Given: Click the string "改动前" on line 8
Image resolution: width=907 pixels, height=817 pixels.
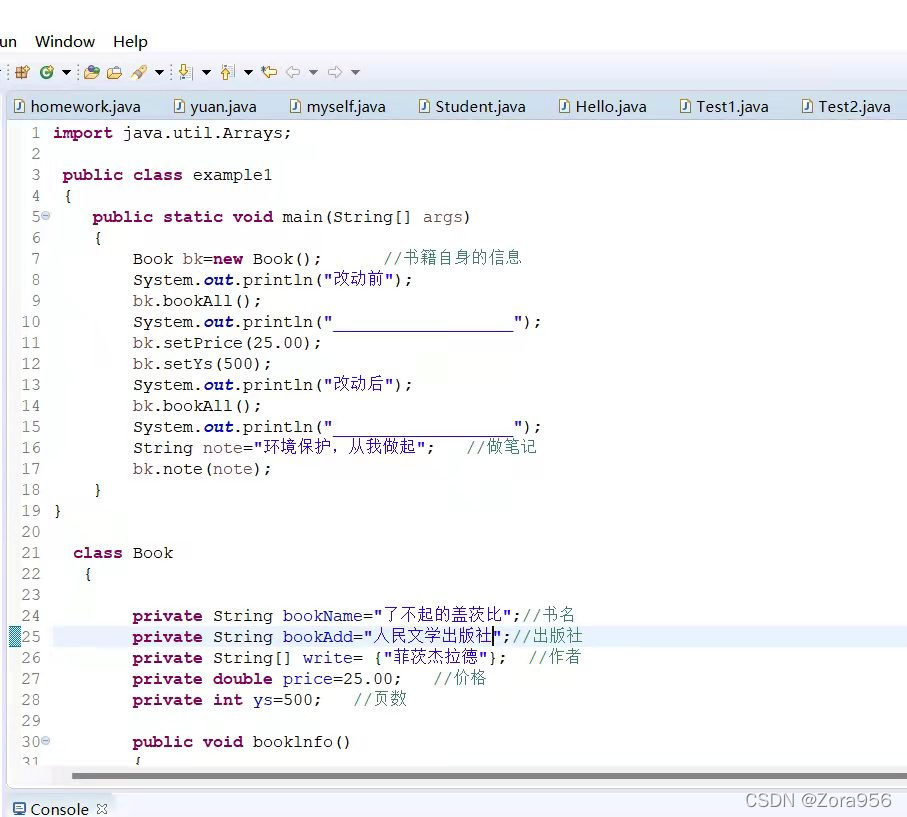Looking at the screenshot, I should [x=358, y=279].
